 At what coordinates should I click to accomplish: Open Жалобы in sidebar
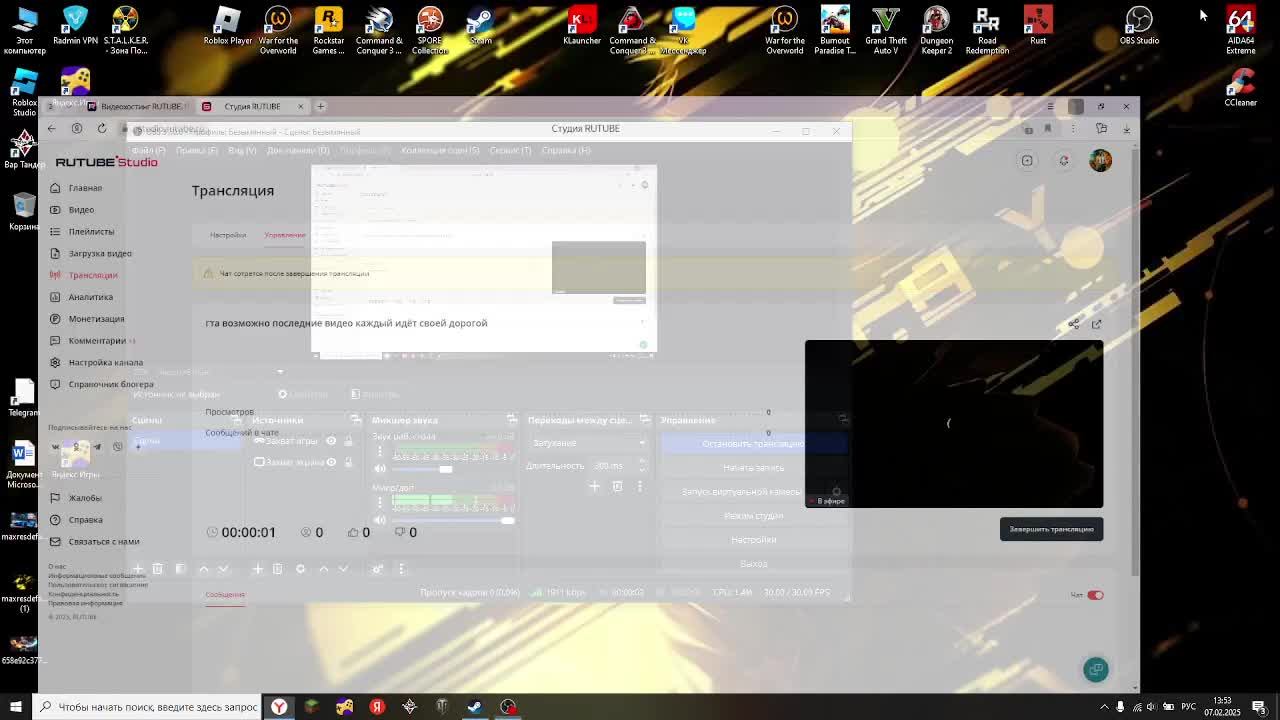pos(76,498)
